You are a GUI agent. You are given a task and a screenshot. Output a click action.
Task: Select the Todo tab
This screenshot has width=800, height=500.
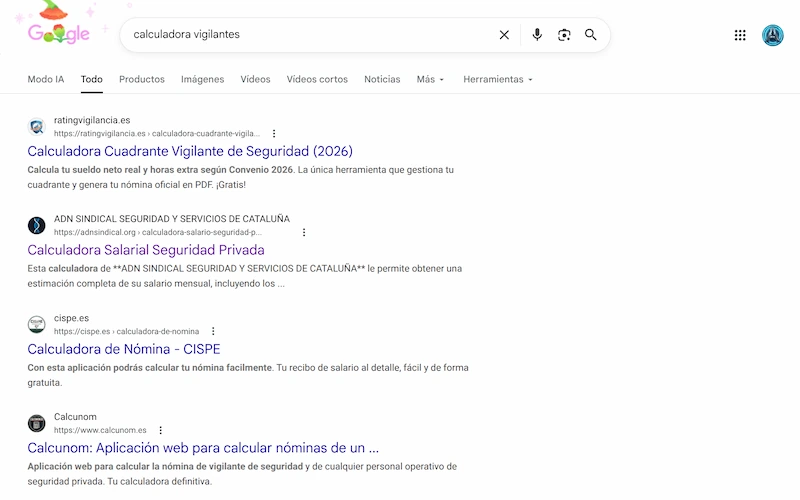tap(92, 80)
